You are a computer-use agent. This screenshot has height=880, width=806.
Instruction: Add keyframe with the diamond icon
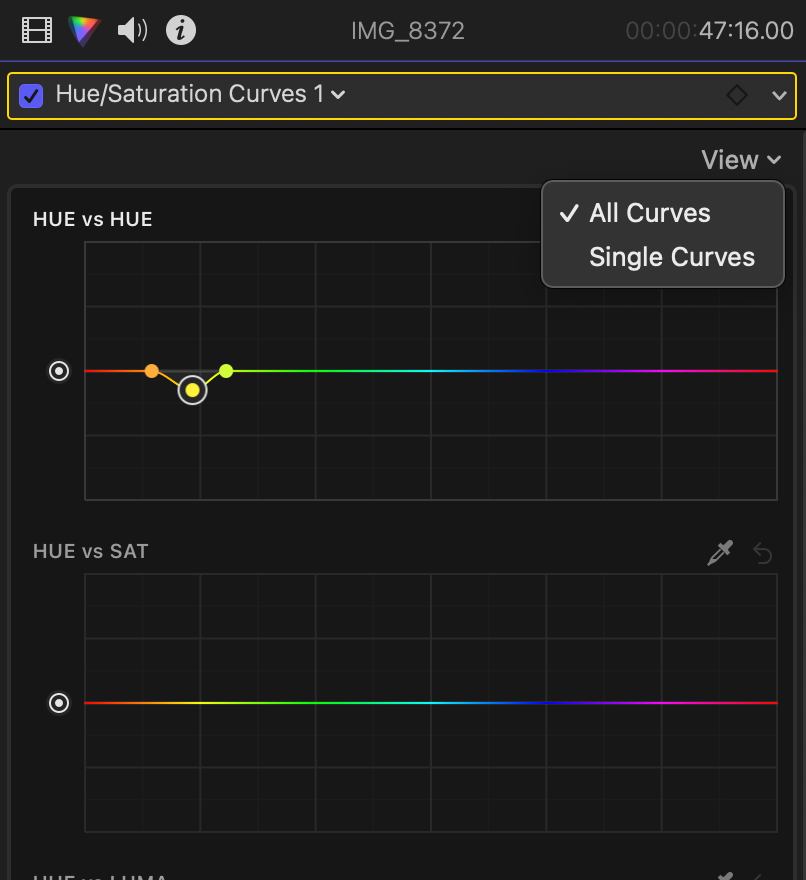(736, 95)
